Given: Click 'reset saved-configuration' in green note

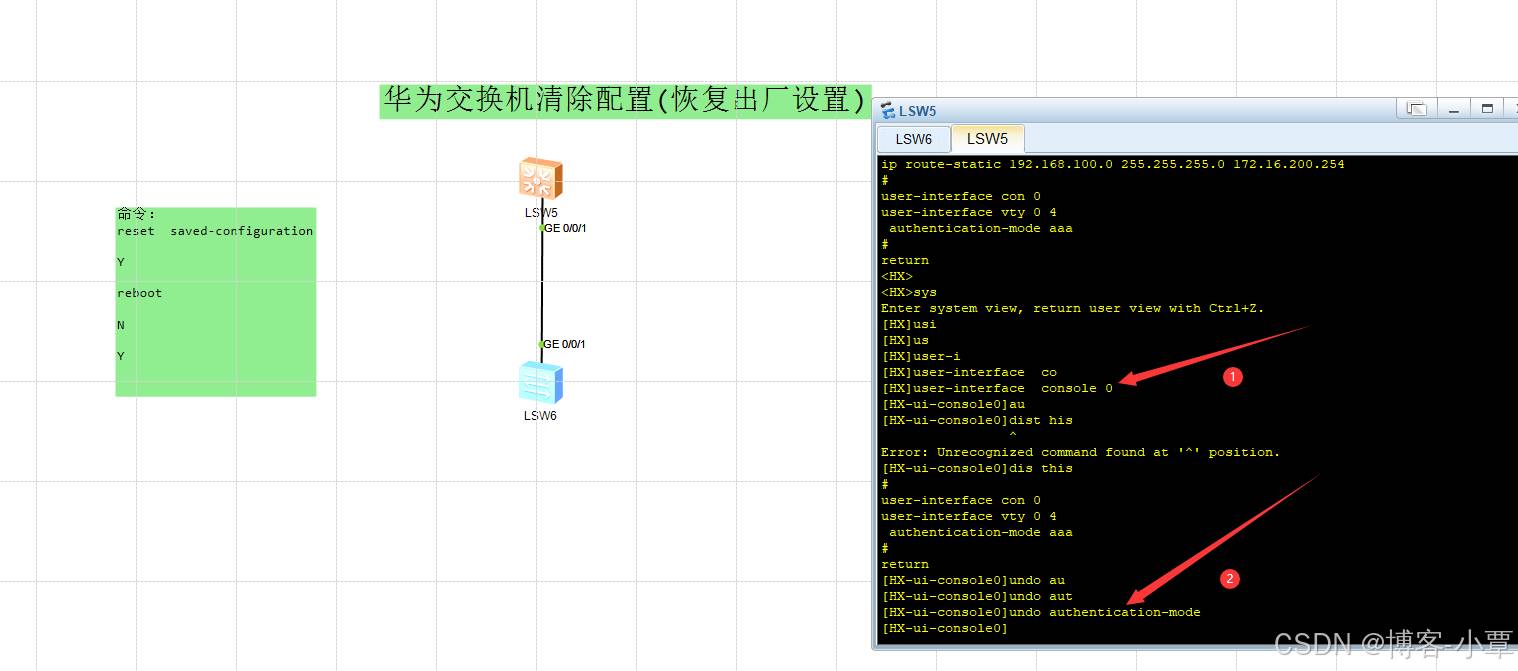Looking at the screenshot, I should click(x=215, y=231).
